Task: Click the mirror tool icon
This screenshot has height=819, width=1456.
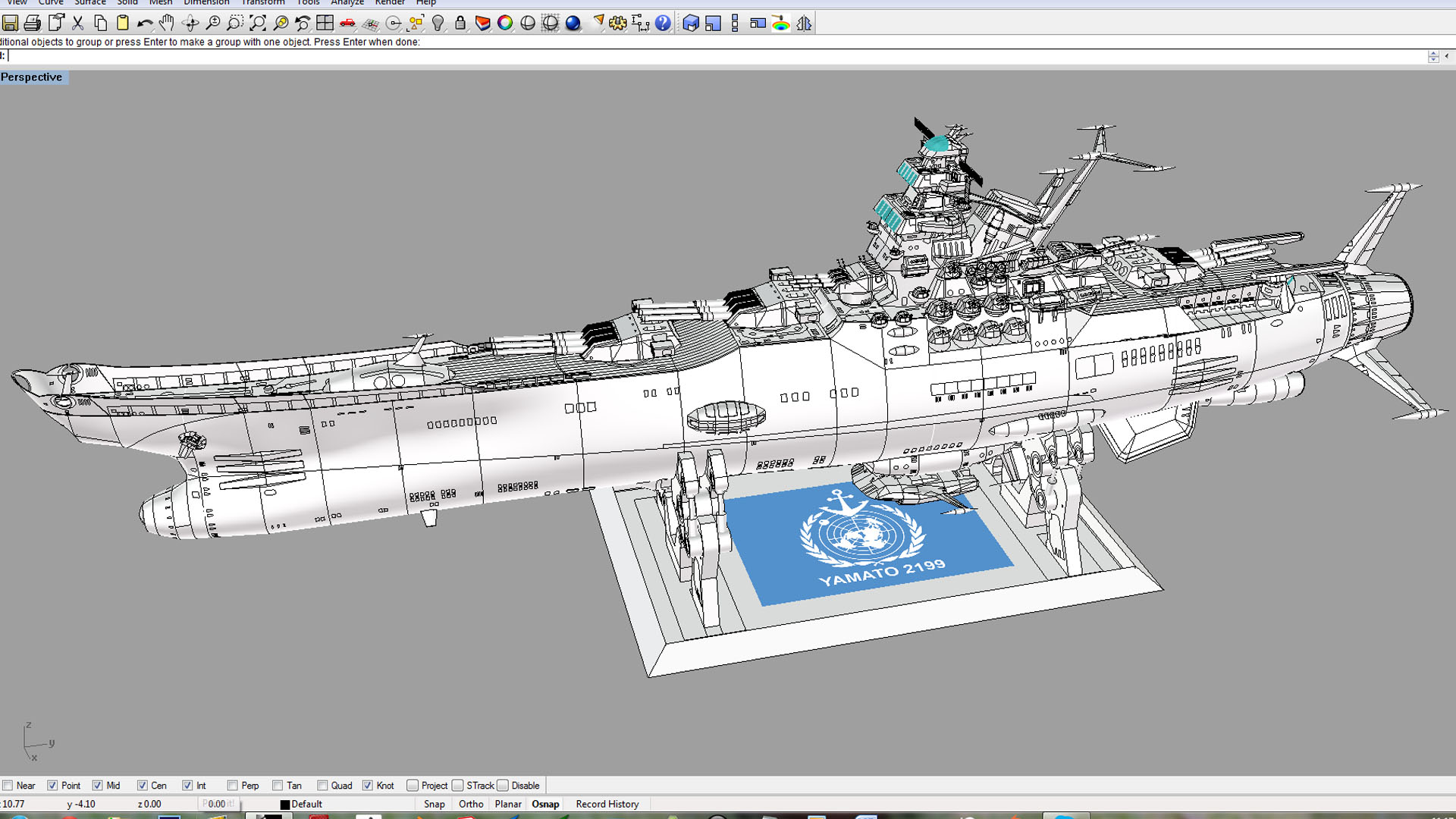Action: pos(804,24)
